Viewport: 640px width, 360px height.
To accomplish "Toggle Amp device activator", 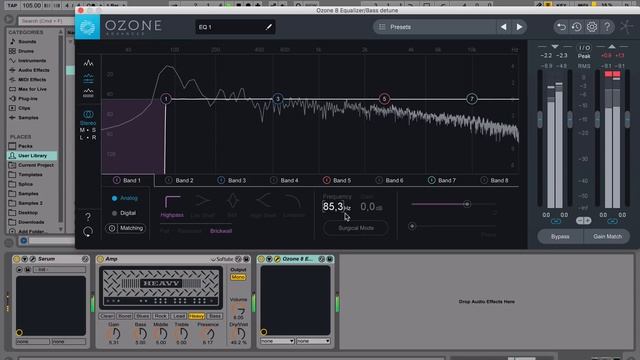I will [x=100, y=259].
